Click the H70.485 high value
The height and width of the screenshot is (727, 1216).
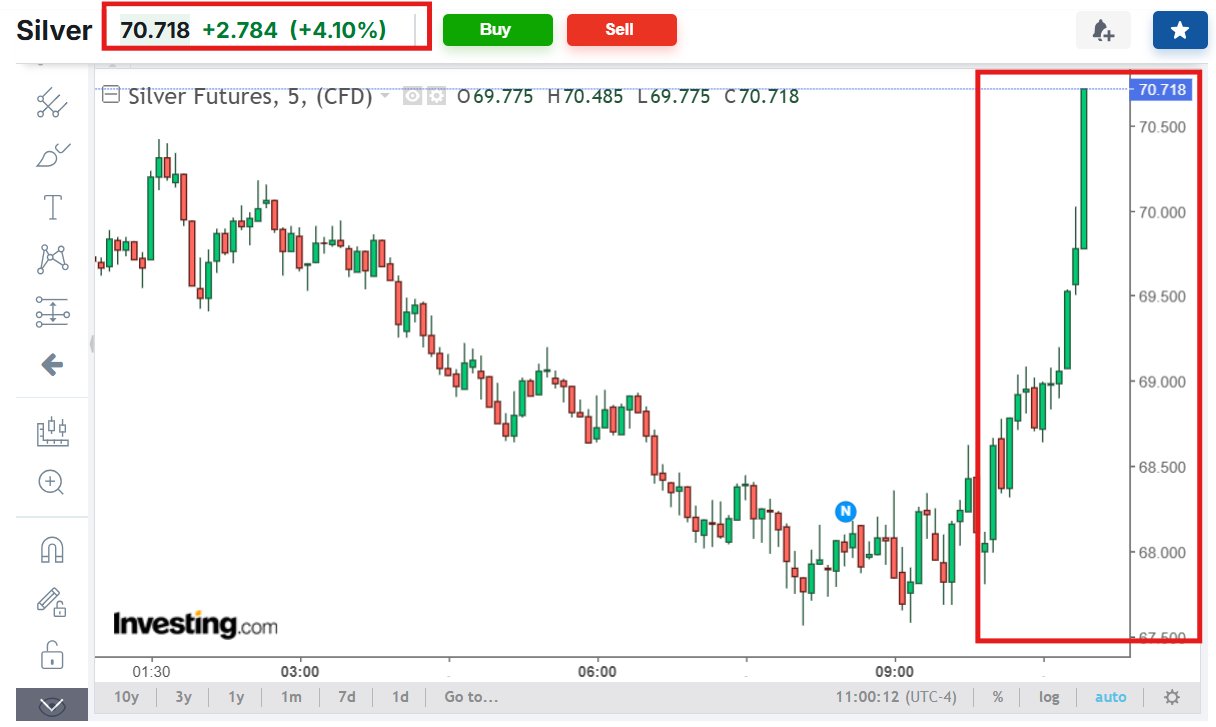click(585, 96)
